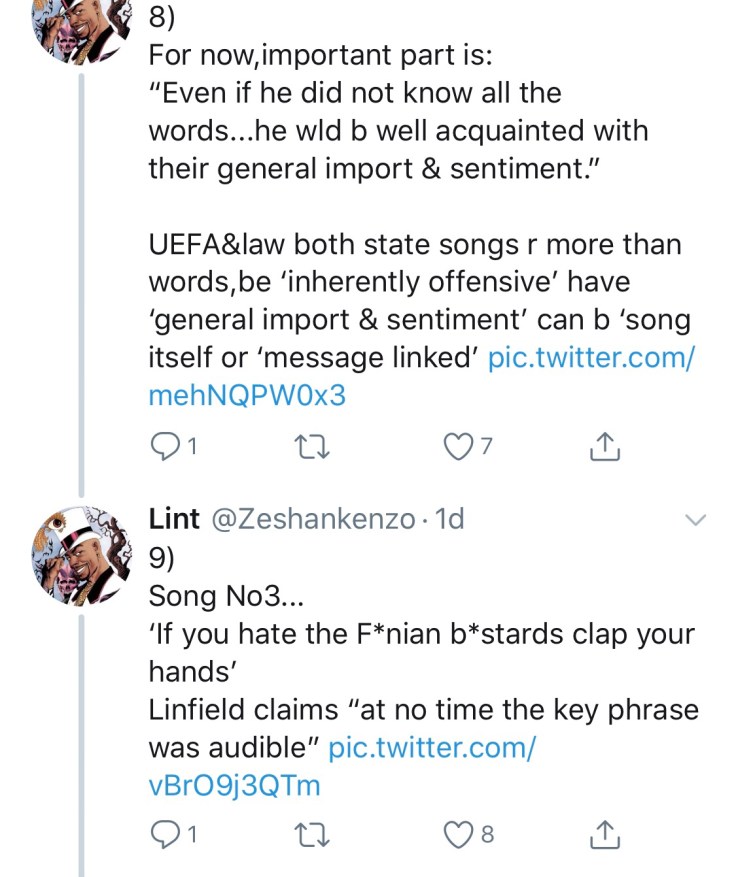The width and height of the screenshot is (736, 877).
Task: Open the tweet starting 'Song No3...'
Action: click(x=229, y=595)
